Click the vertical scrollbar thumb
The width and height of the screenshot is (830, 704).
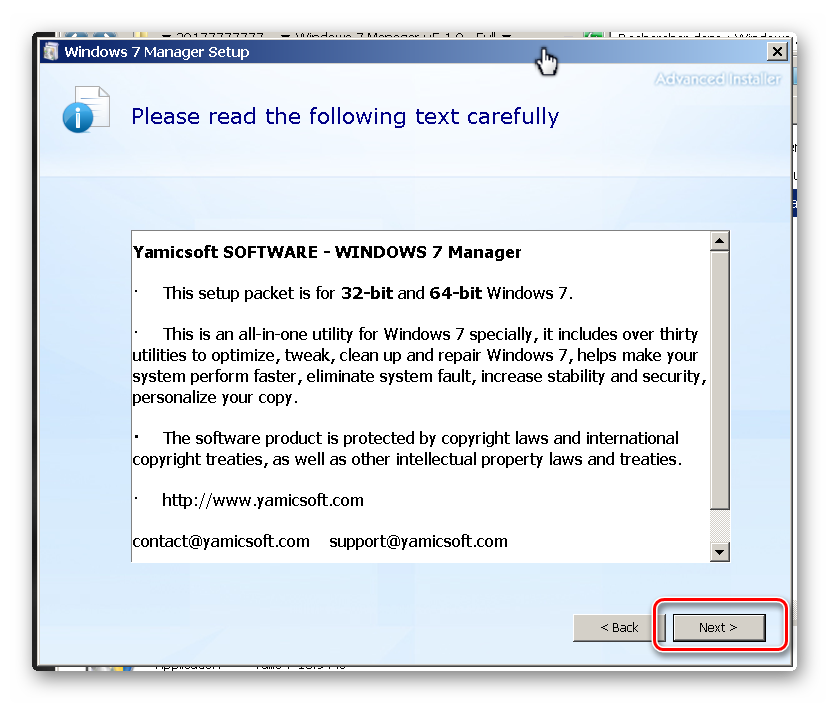(x=719, y=380)
